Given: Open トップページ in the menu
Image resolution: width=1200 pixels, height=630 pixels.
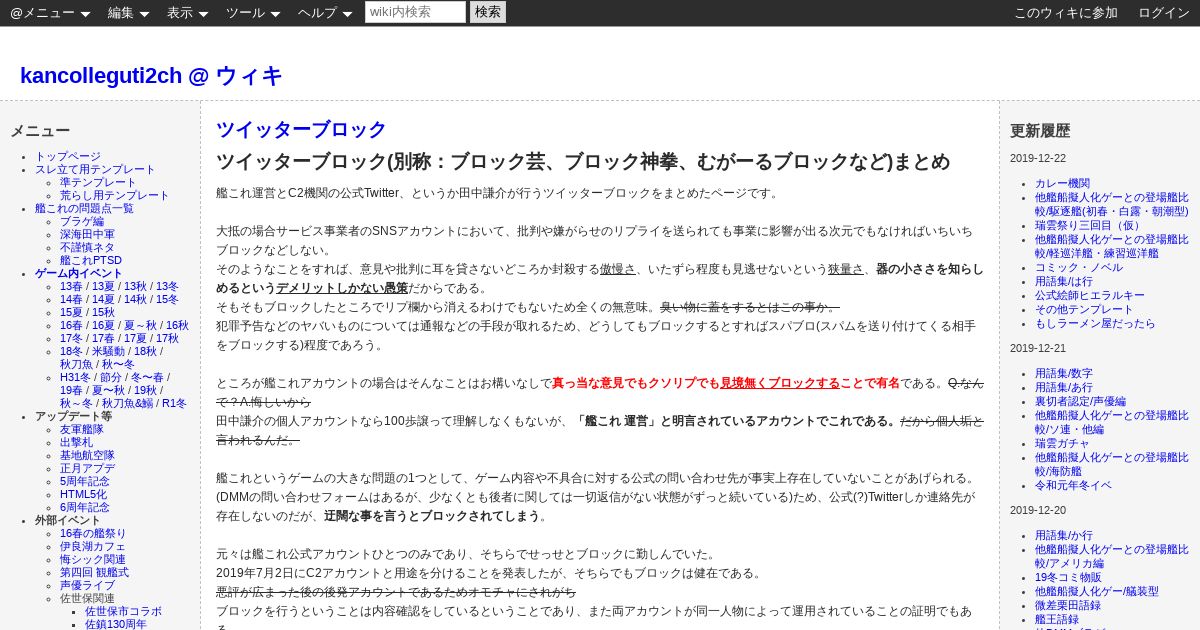Looking at the screenshot, I should click(x=68, y=157).
